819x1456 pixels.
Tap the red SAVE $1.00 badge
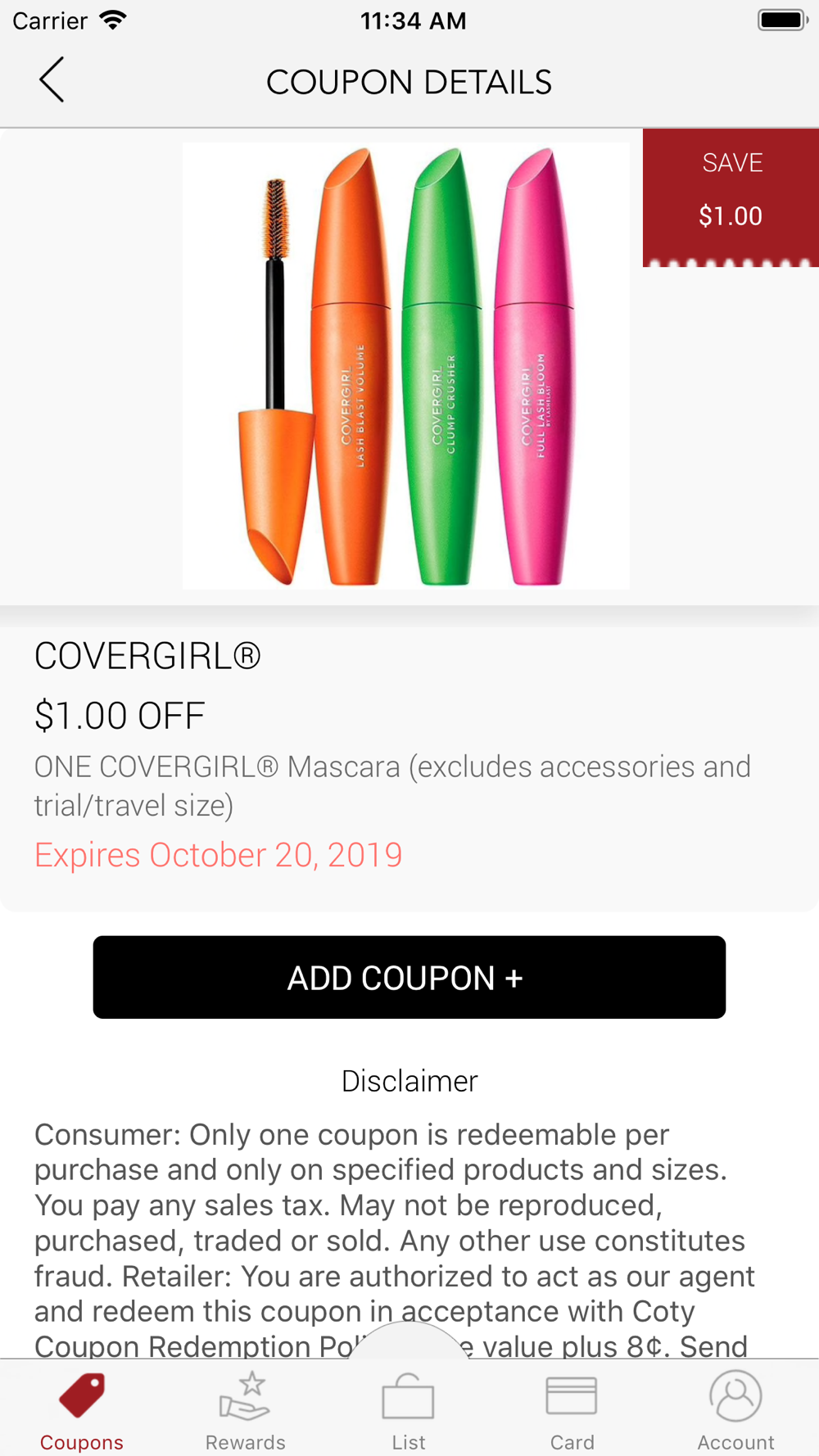coord(731,197)
